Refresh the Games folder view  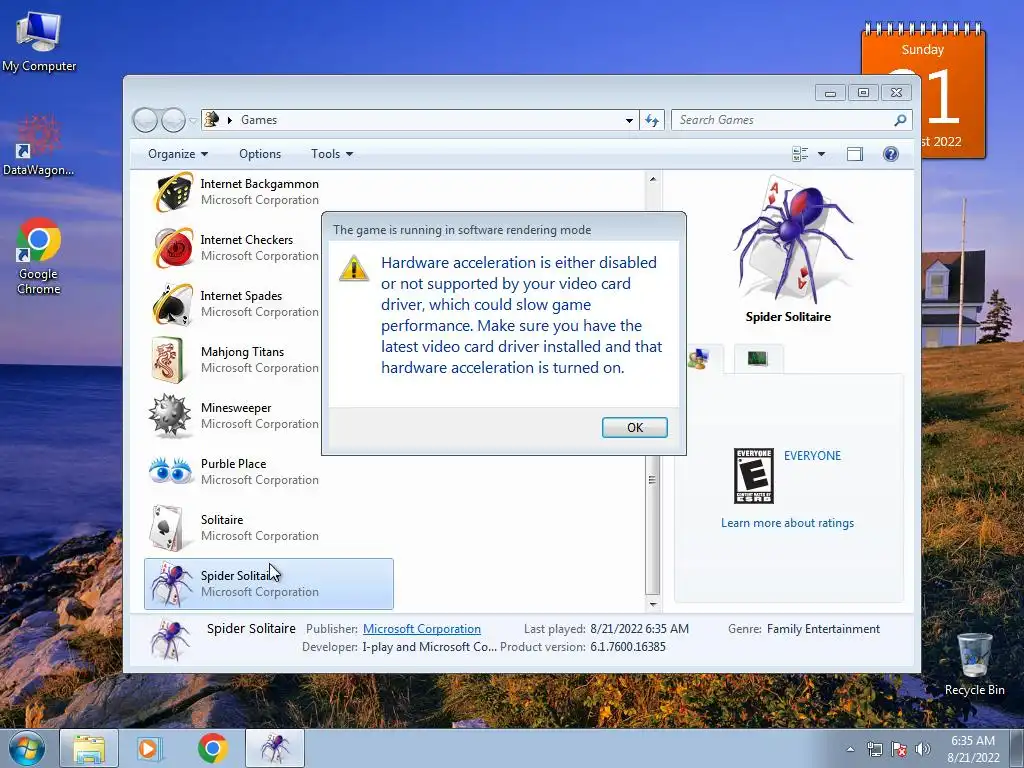tap(652, 120)
